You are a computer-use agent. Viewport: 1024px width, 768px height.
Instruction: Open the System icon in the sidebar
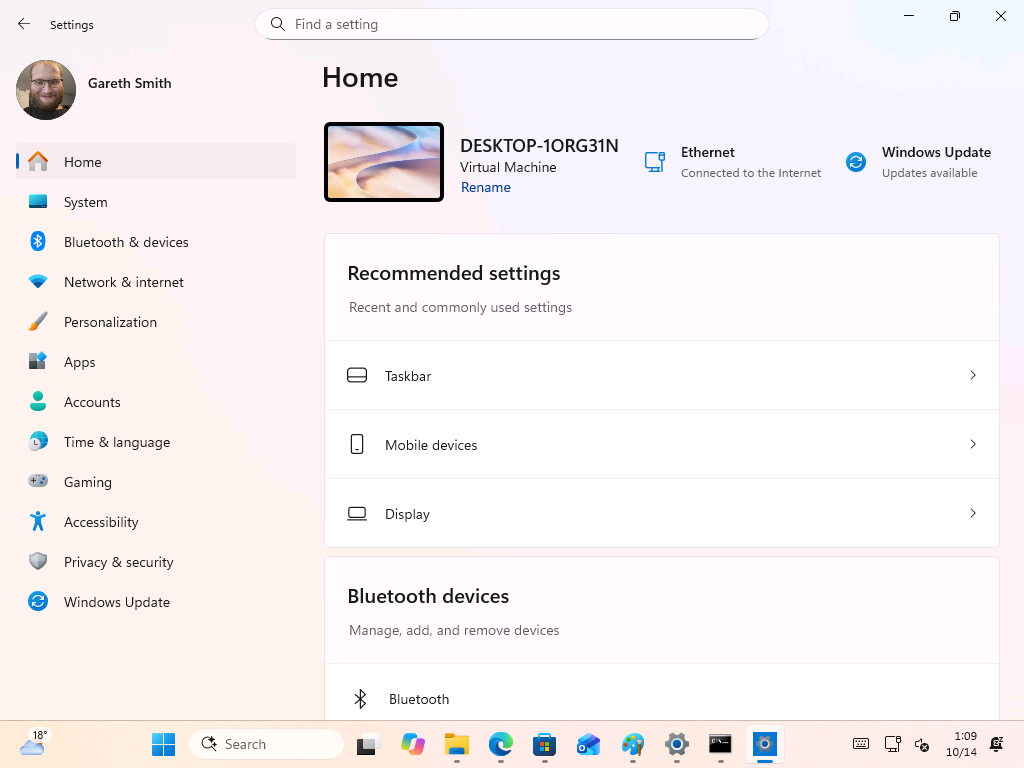tap(38, 201)
